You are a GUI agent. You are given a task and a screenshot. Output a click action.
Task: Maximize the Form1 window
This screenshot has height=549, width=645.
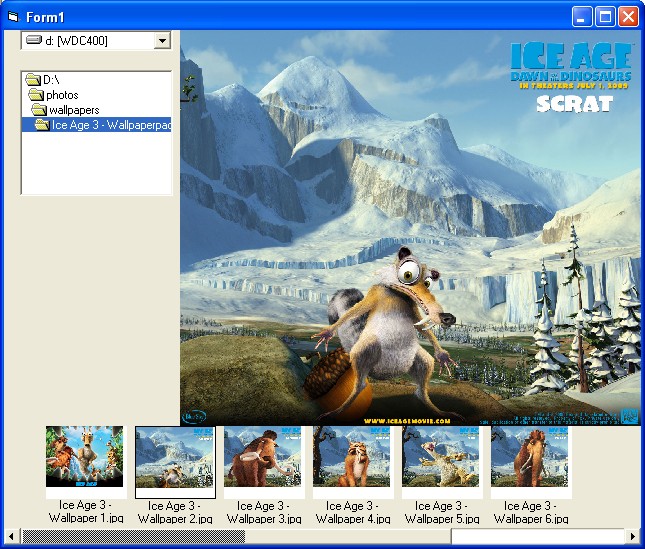pos(606,16)
